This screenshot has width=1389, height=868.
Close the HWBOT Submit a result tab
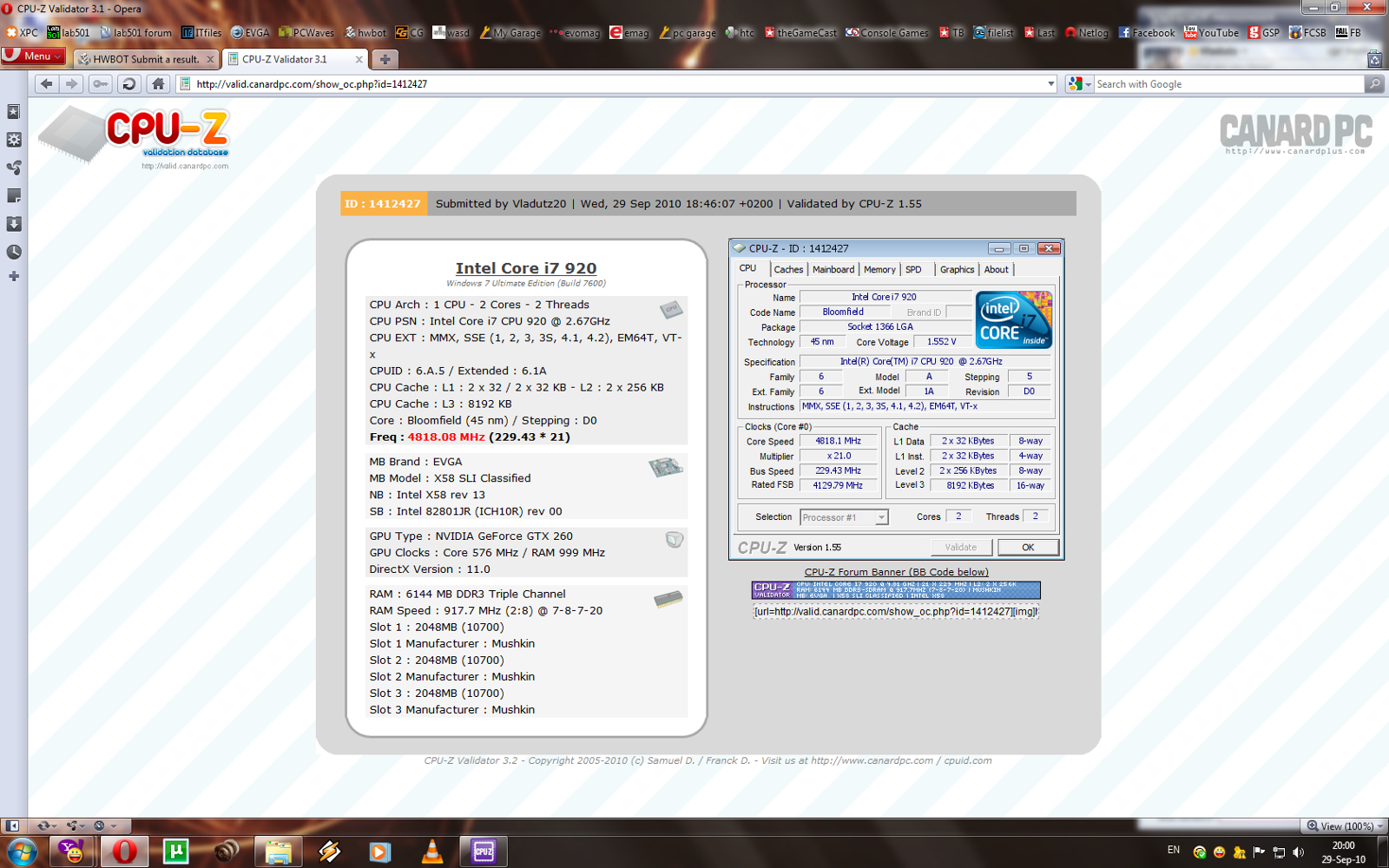pos(210,59)
